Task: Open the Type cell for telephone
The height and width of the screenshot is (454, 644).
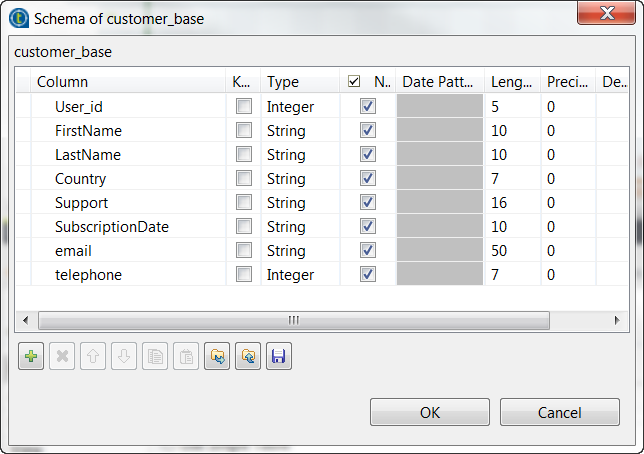Action: click(x=299, y=275)
